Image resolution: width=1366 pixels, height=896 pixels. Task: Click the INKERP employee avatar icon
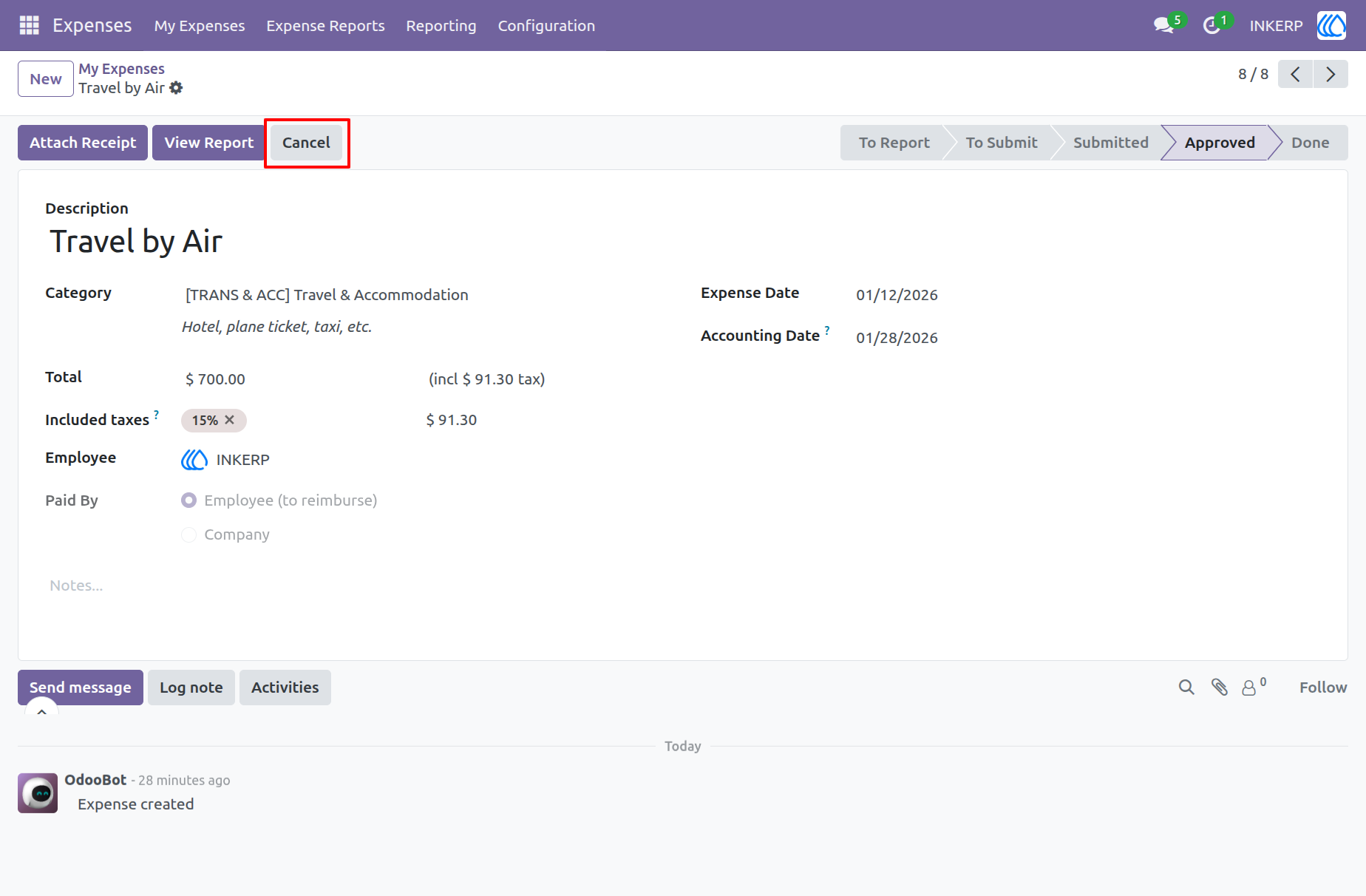tap(194, 460)
